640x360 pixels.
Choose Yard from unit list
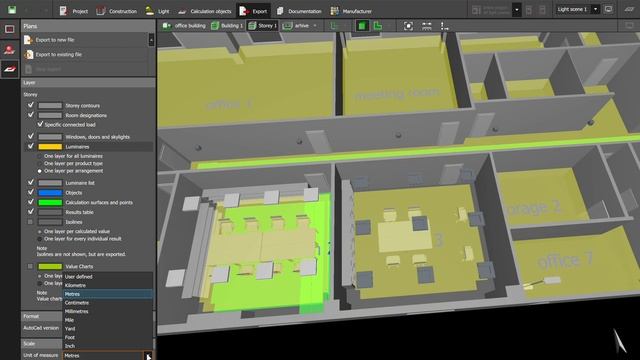point(108,329)
